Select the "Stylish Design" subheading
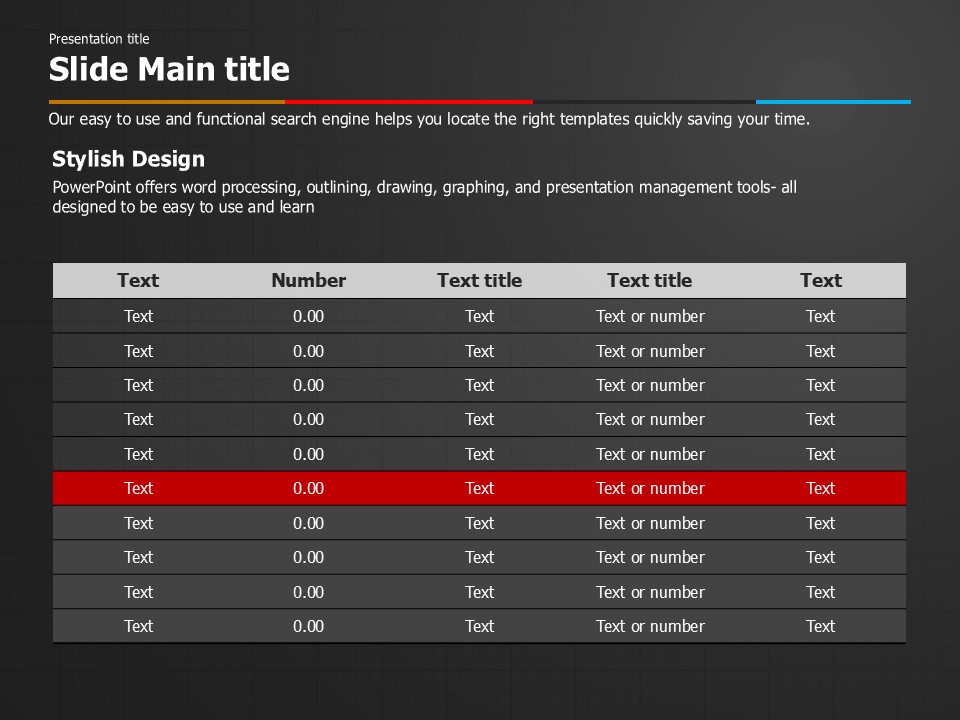Screen dimensions: 960x720 point(128,159)
